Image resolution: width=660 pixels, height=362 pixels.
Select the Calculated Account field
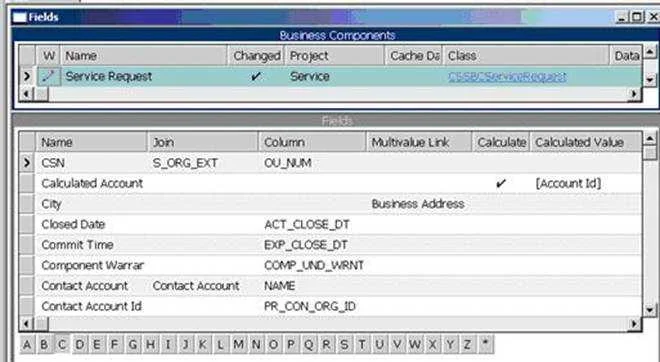[92, 184]
